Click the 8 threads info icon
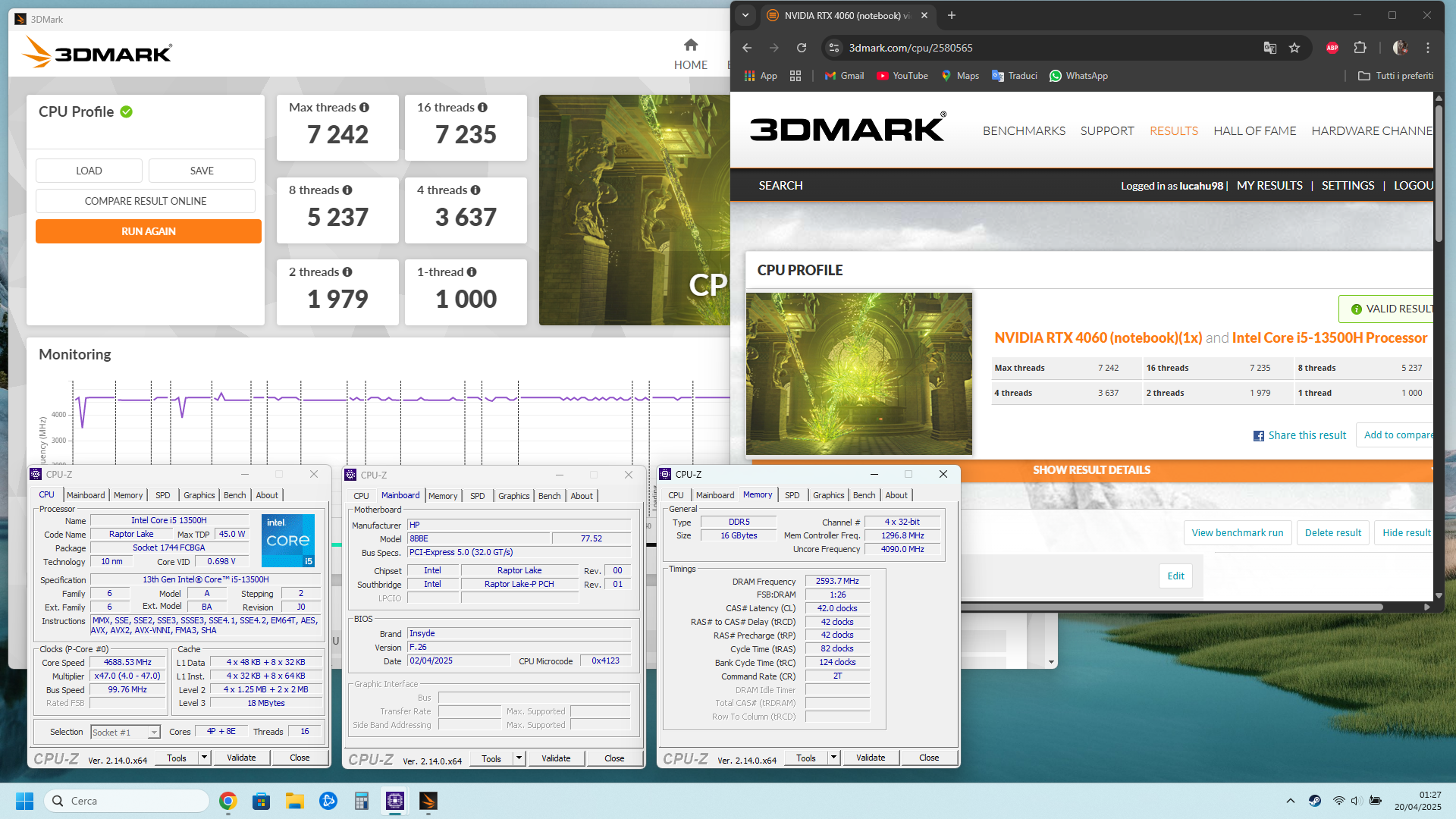1456x819 pixels. [347, 190]
